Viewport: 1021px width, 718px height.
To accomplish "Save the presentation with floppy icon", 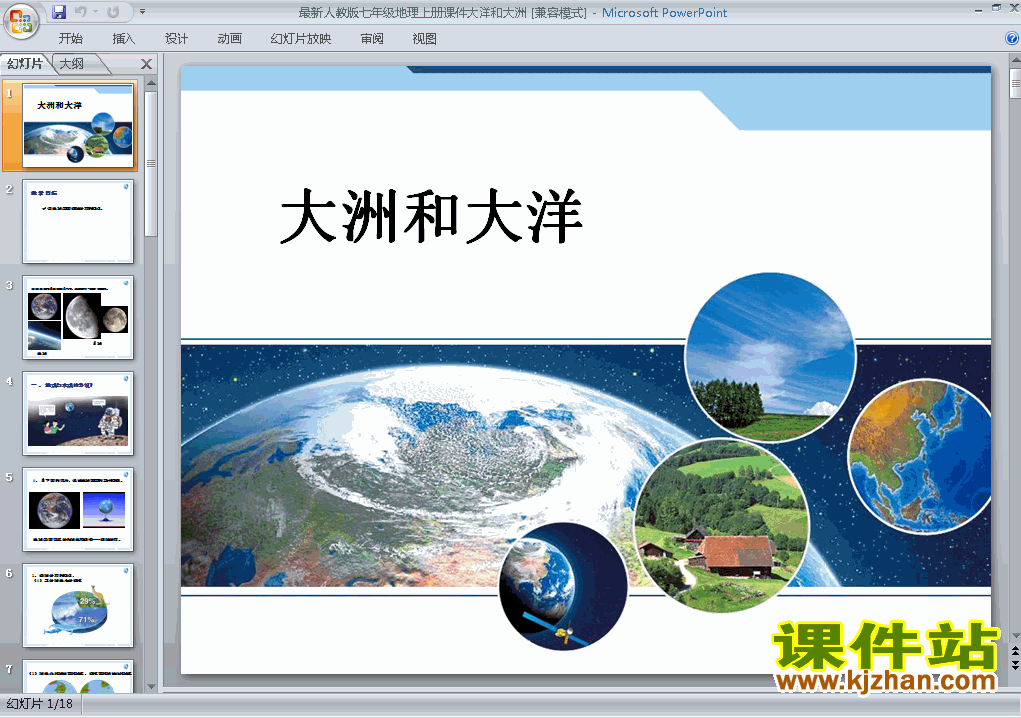I will click(x=59, y=12).
